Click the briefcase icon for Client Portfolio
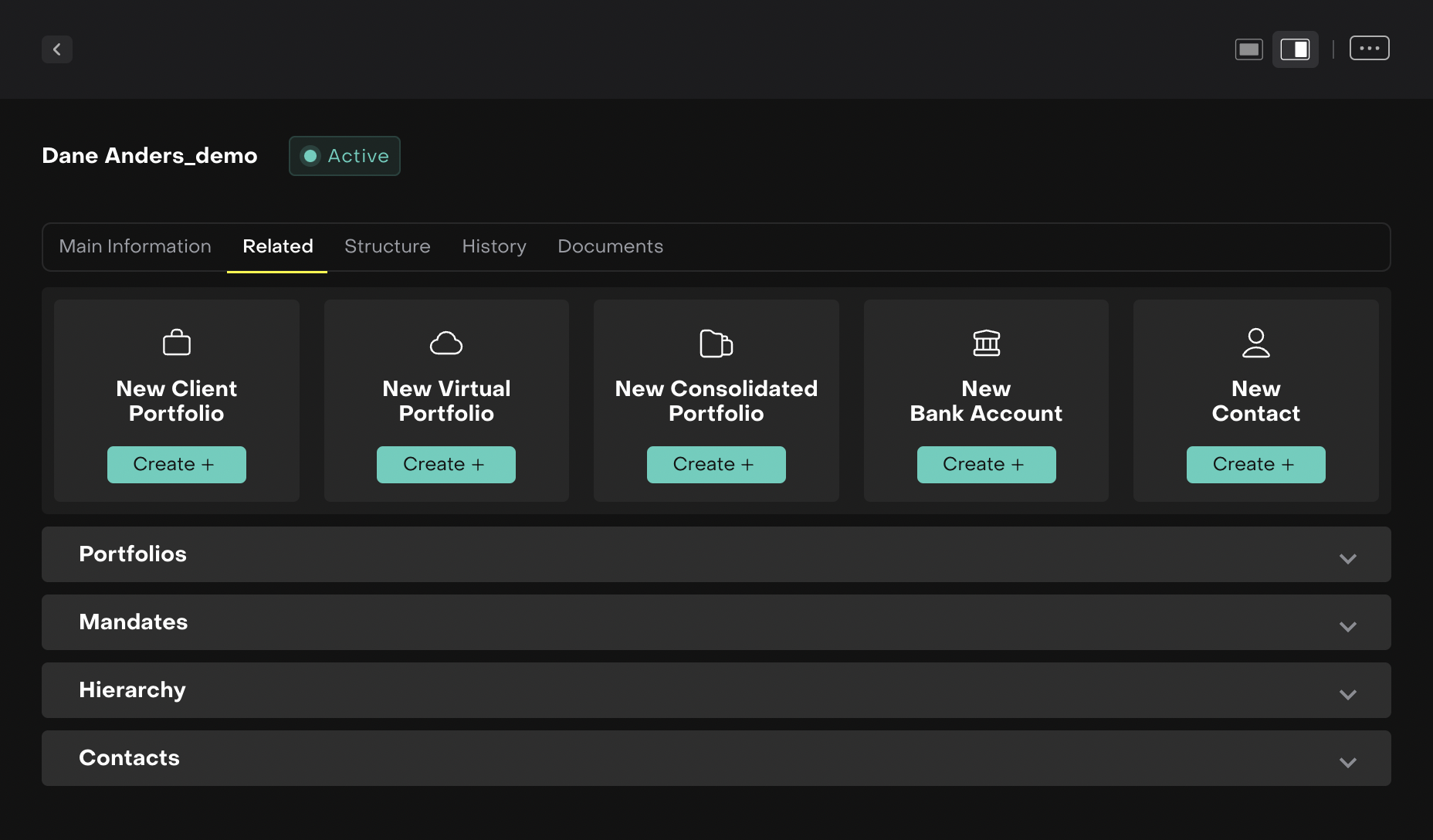The image size is (1433, 840). click(x=177, y=343)
